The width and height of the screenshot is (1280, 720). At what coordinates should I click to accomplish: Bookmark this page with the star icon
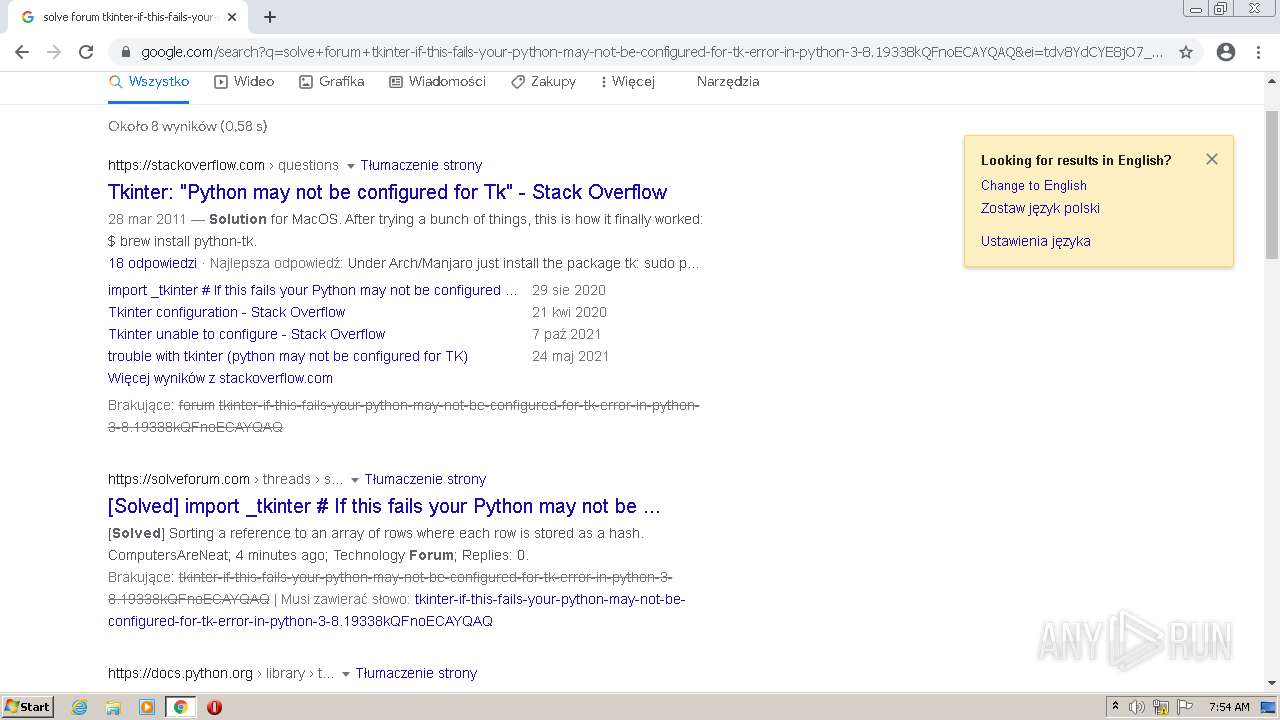pyautogui.click(x=1186, y=52)
